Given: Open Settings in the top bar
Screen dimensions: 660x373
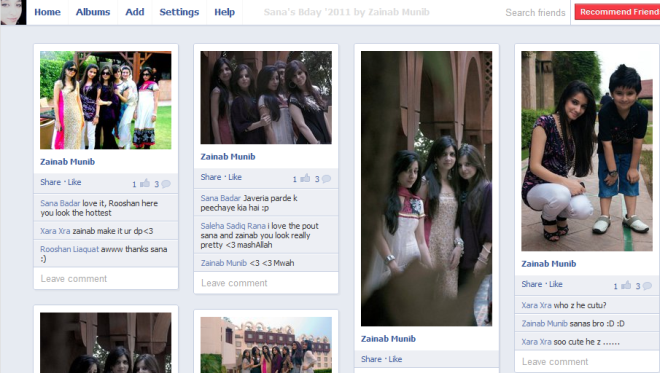Looking at the screenshot, I should click(179, 12).
